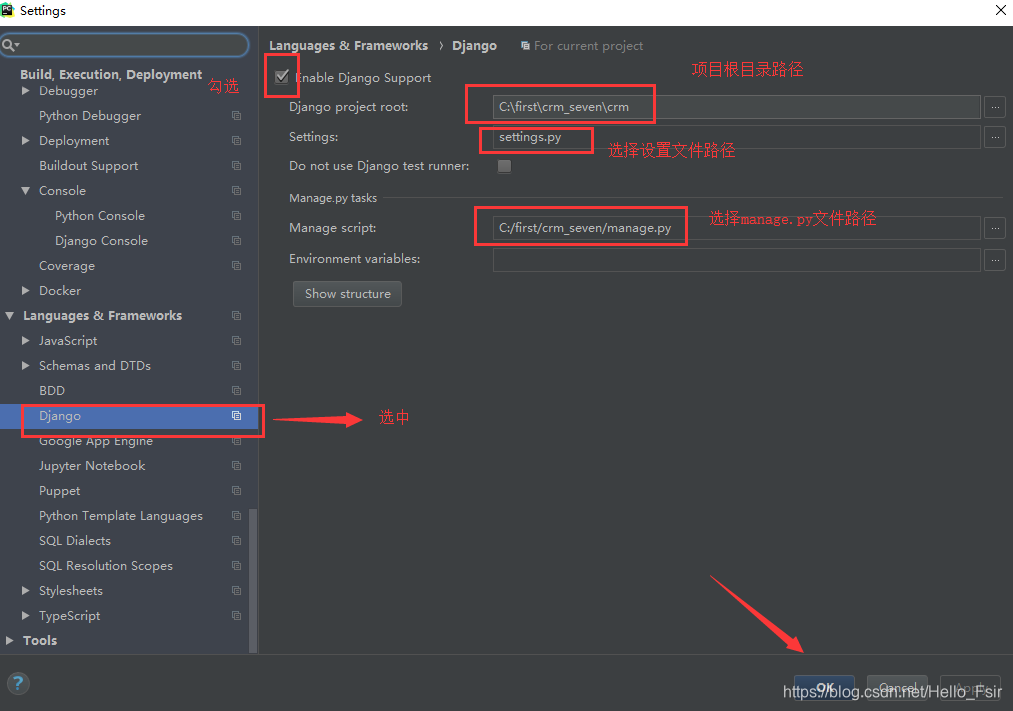
Task: Close the Settings dialog window
Action: point(1001,10)
